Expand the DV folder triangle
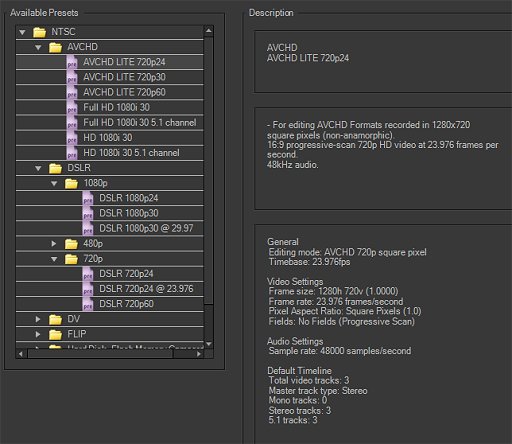 (38, 319)
